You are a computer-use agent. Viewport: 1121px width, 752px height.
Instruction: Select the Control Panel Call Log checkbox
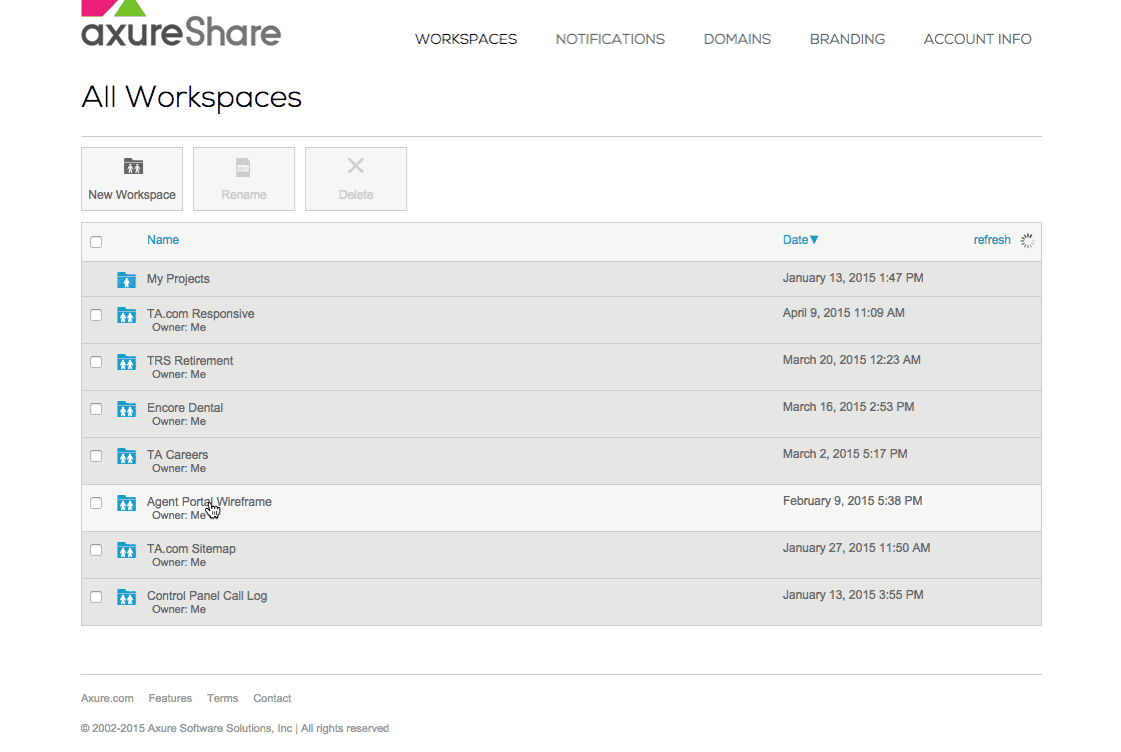95,596
